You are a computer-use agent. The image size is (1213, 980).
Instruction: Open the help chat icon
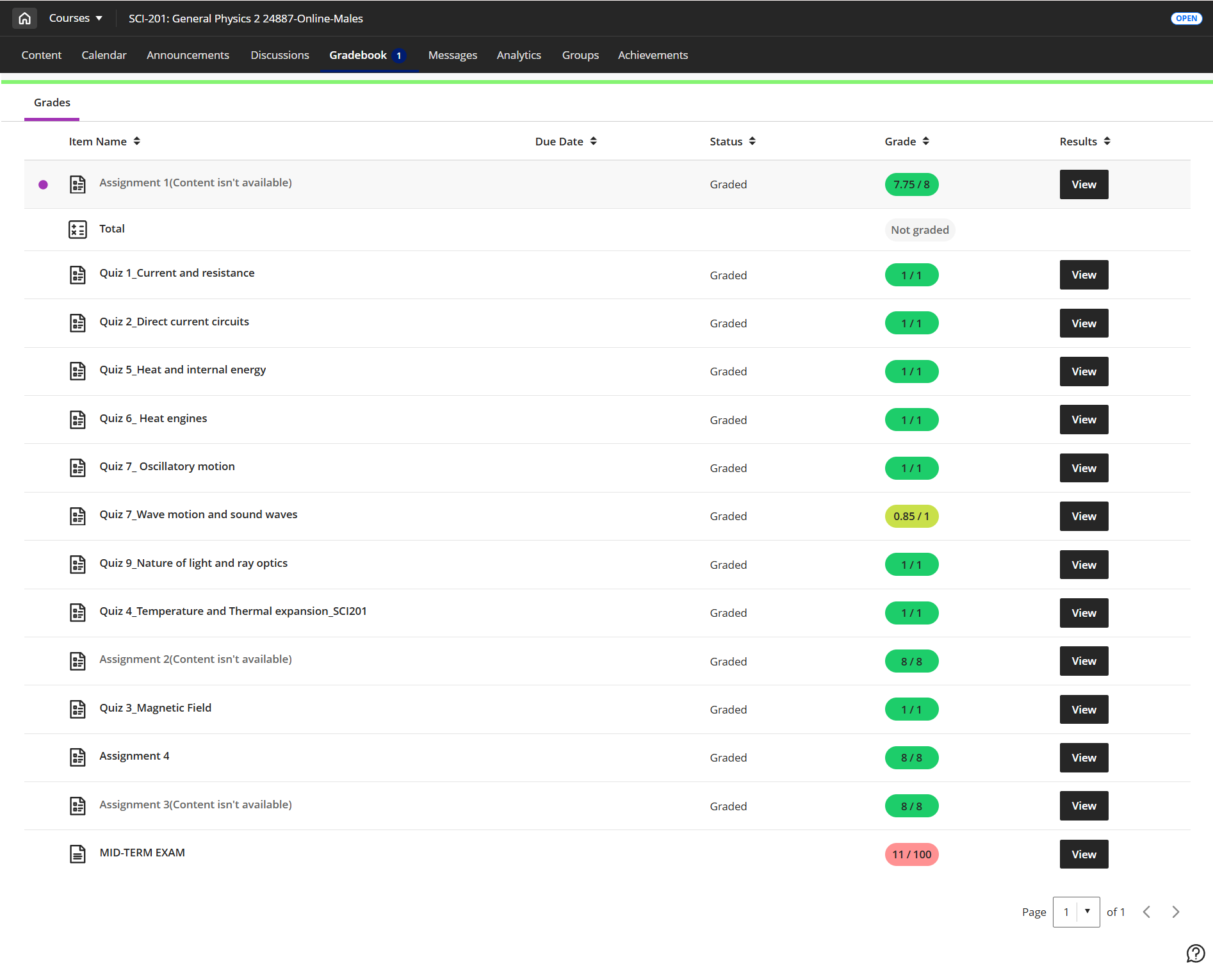(x=1195, y=953)
